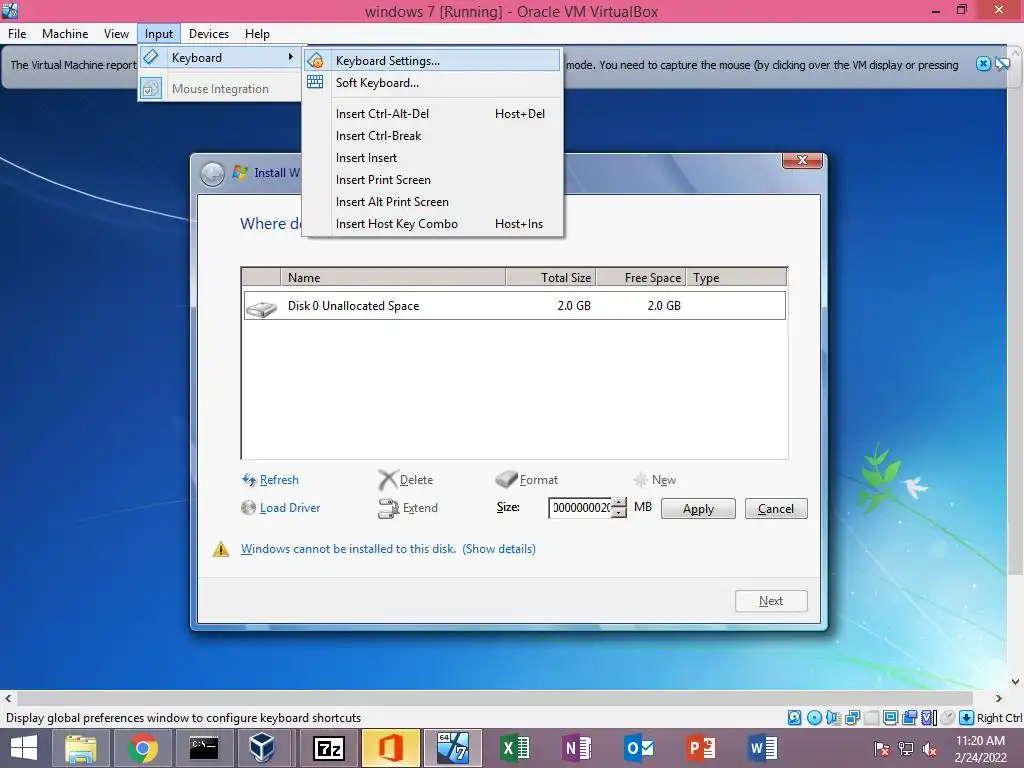Viewport: 1024px width, 768px height.
Task: Open the Help menu
Action: 257,34
